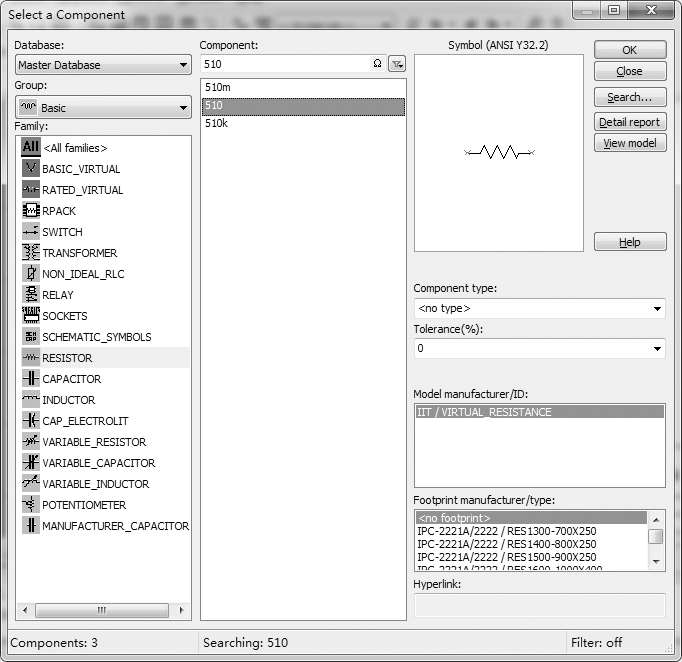The image size is (682, 662).
Task: Select VARIABLE_RESISTOR in family list
Action: click(93, 442)
